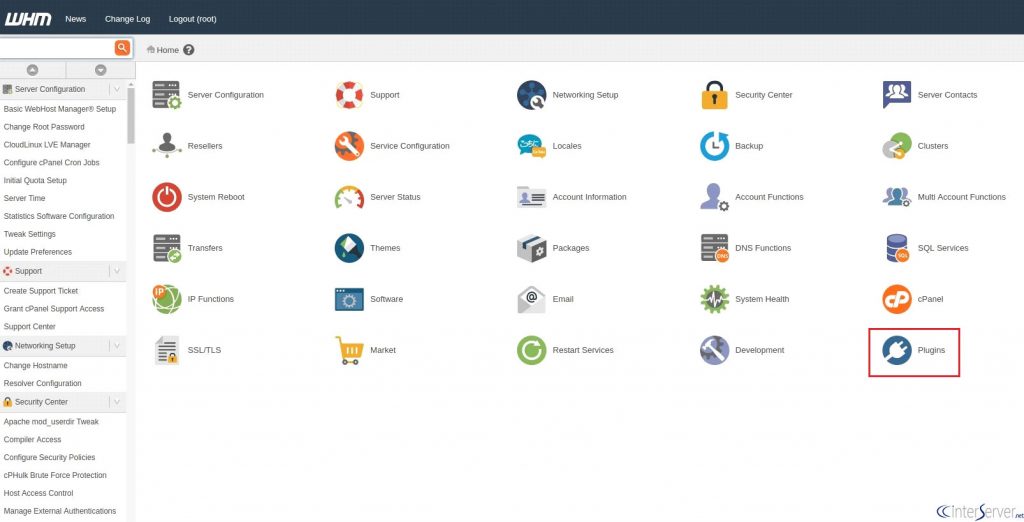Open the SSL/TLS certificate icon
Viewport: 1024px width, 522px height.
[x=167, y=350]
